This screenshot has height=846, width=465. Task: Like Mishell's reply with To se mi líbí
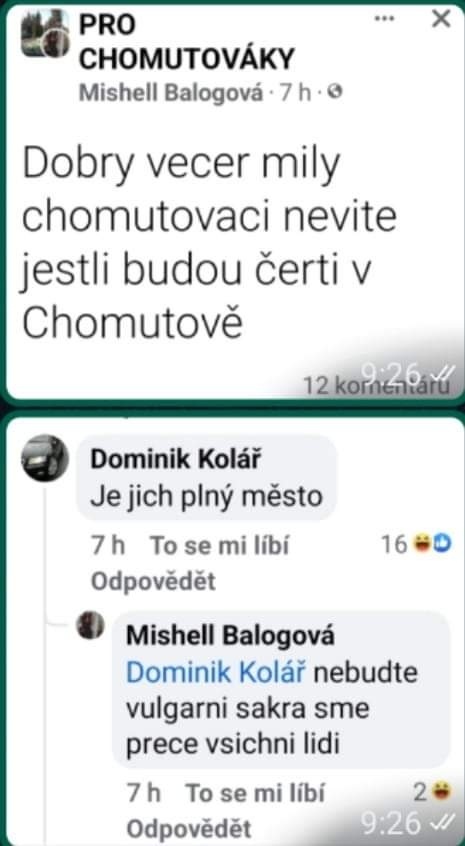[x=255, y=794]
